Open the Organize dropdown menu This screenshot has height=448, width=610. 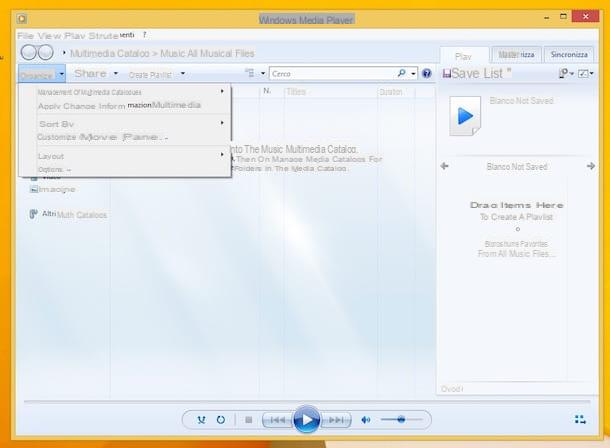42,74
